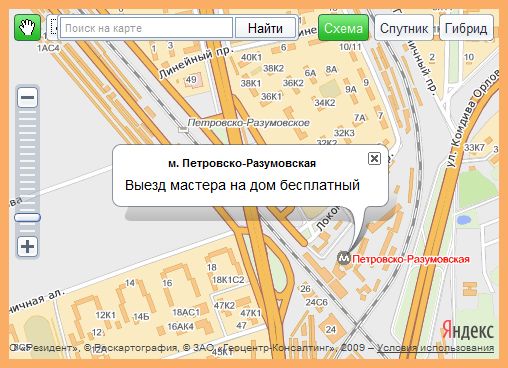Click building label 40К1

point(251,57)
